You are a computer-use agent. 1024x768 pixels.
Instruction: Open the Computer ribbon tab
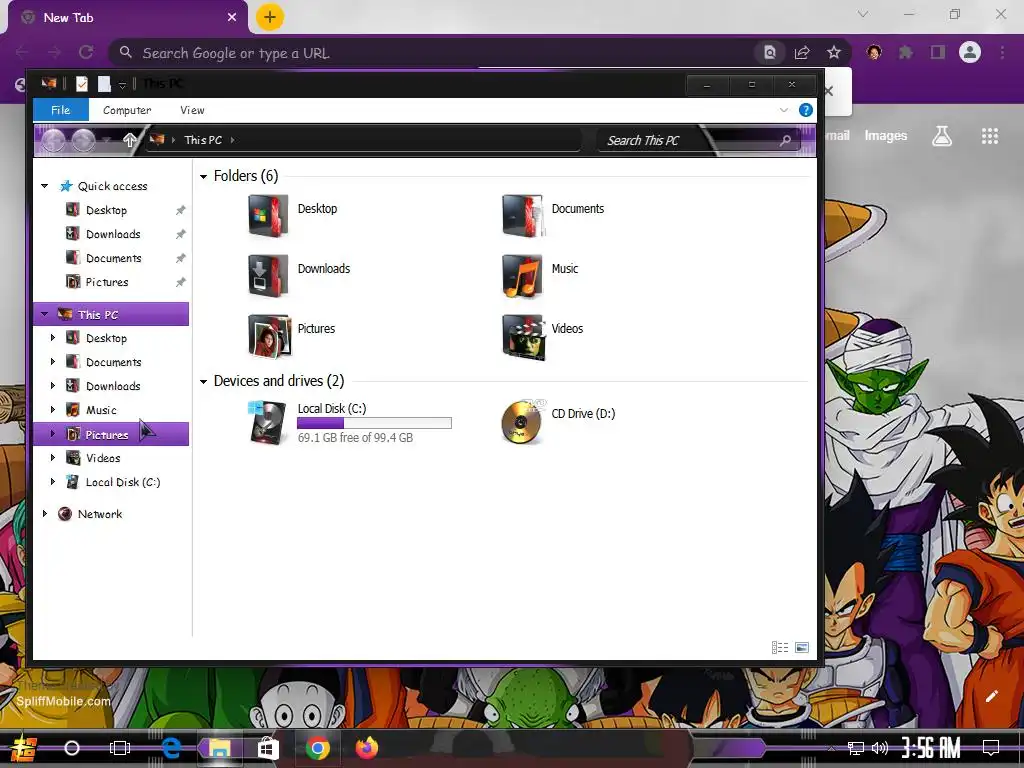tap(127, 110)
